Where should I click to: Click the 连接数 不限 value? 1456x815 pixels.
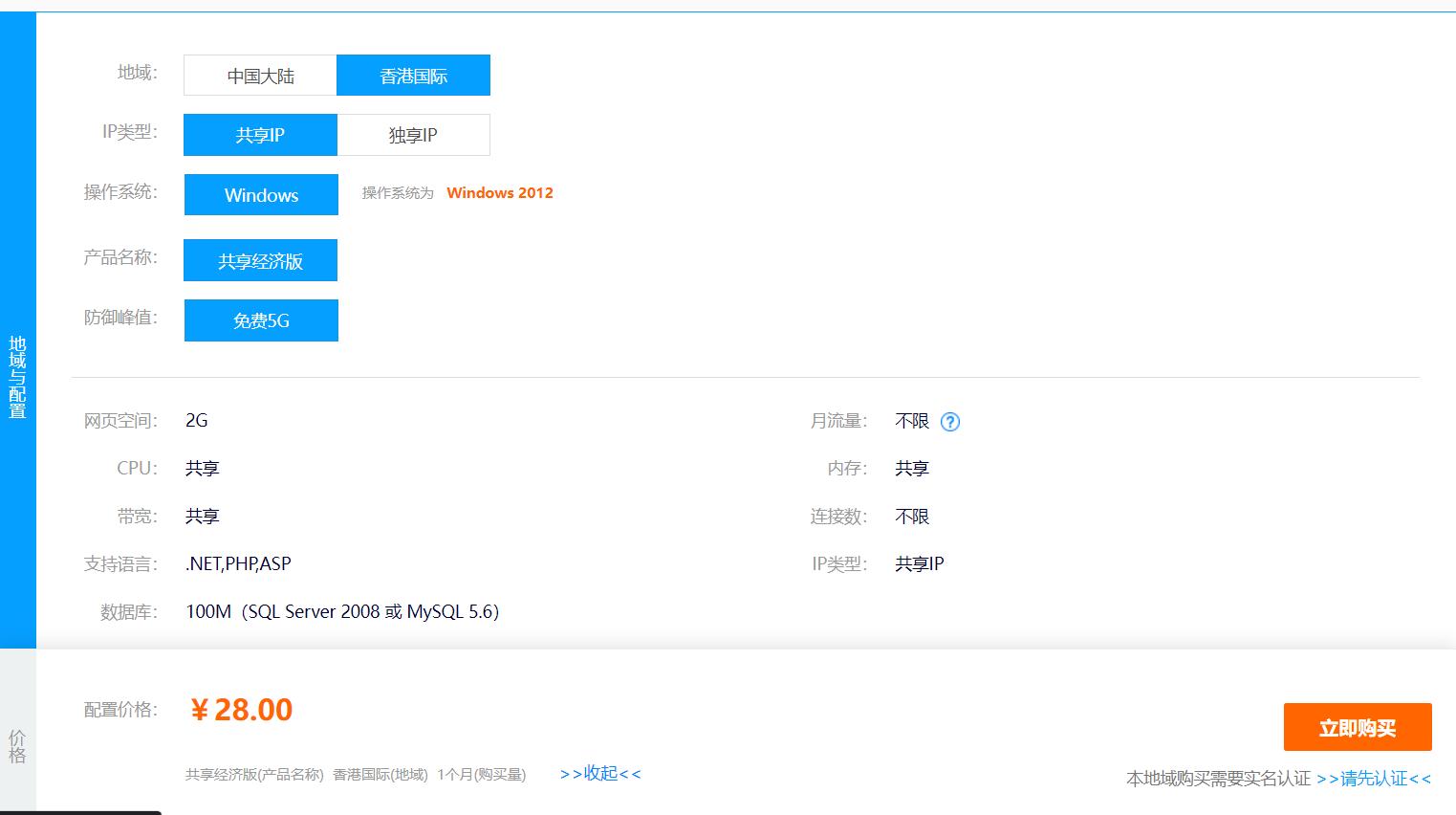[911, 516]
